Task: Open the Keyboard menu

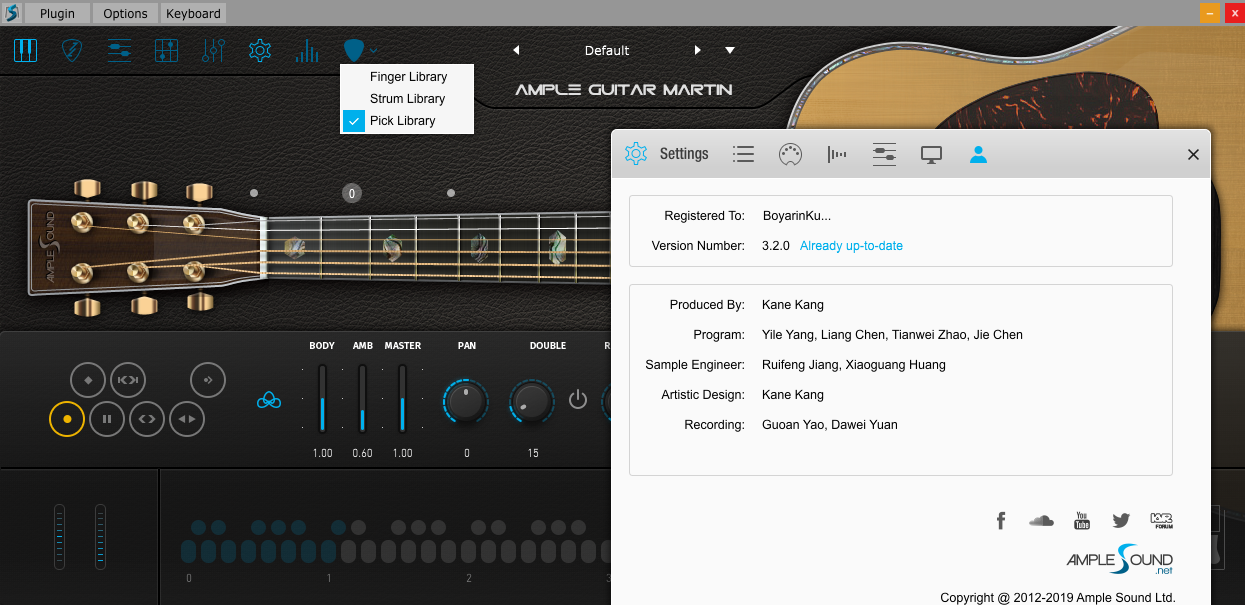Action: [193, 13]
